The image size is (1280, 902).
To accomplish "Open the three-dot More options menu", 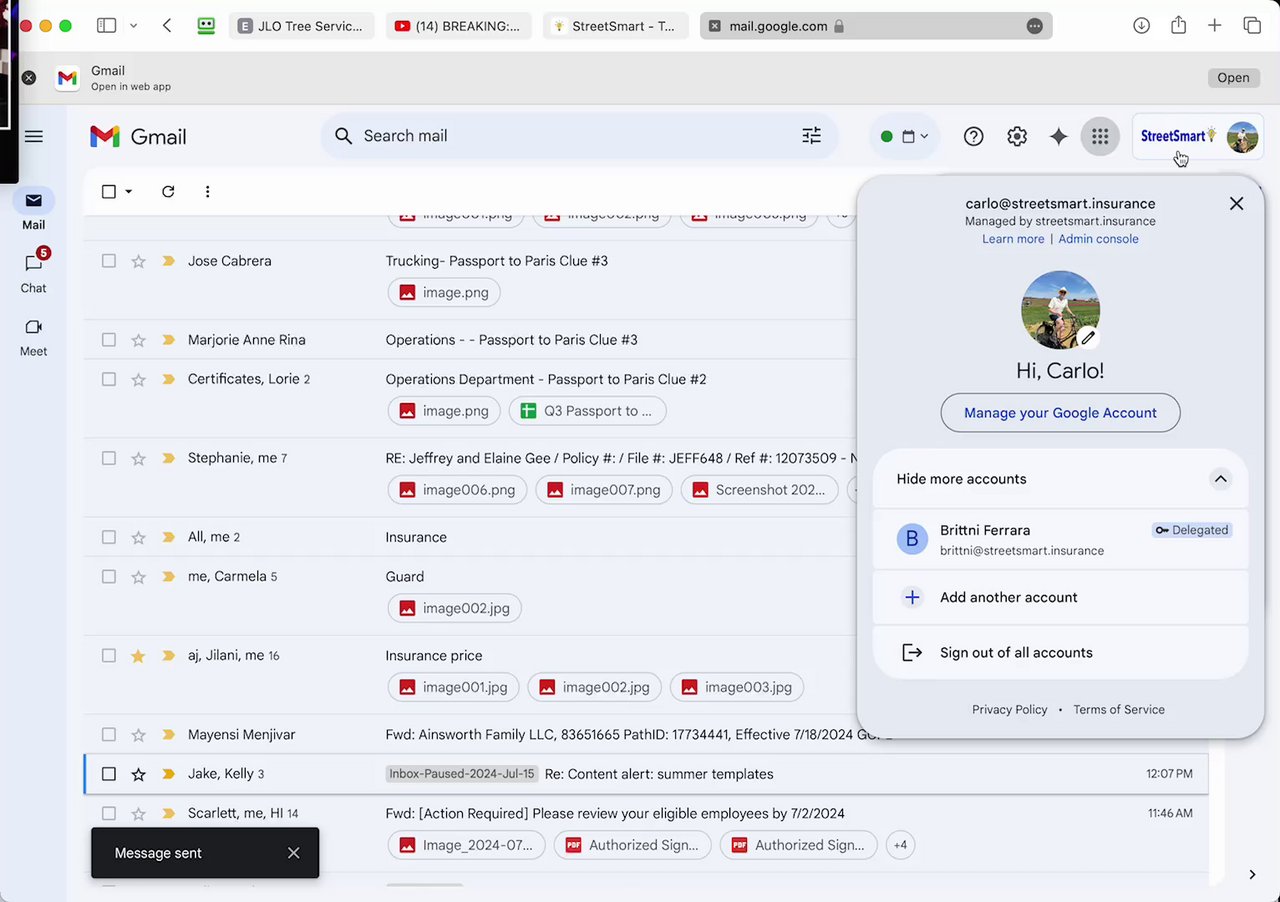I will point(207,192).
